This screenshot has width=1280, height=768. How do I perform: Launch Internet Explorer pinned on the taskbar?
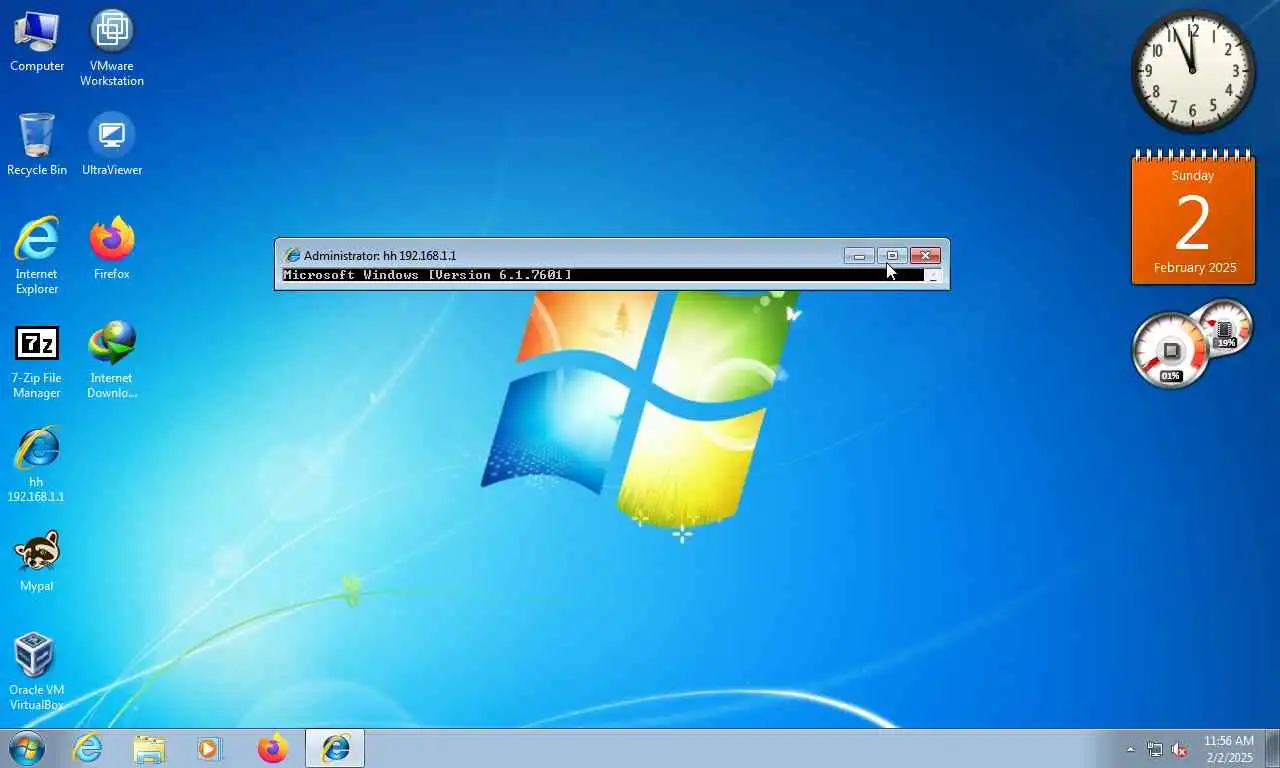click(x=88, y=748)
